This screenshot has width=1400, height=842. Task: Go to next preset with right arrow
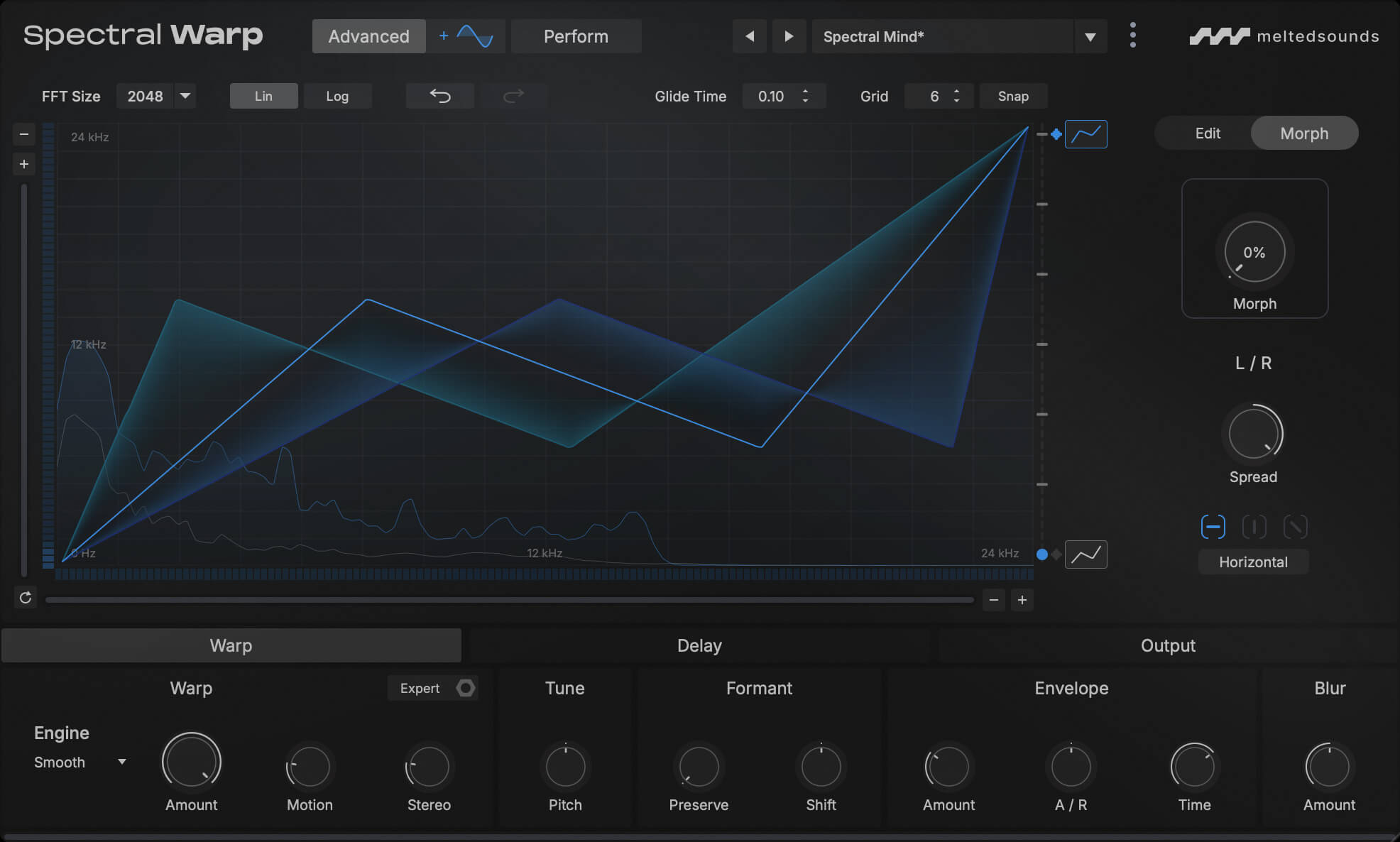point(789,36)
